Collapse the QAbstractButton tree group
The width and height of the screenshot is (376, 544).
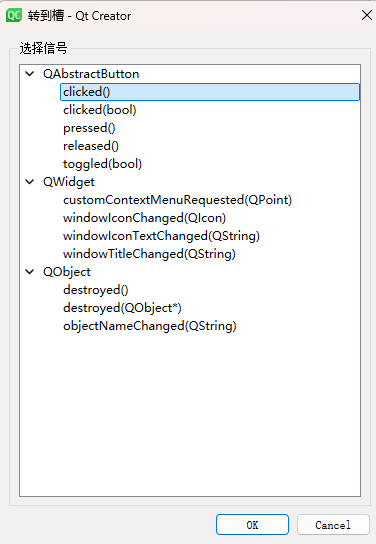tap(30, 74)
